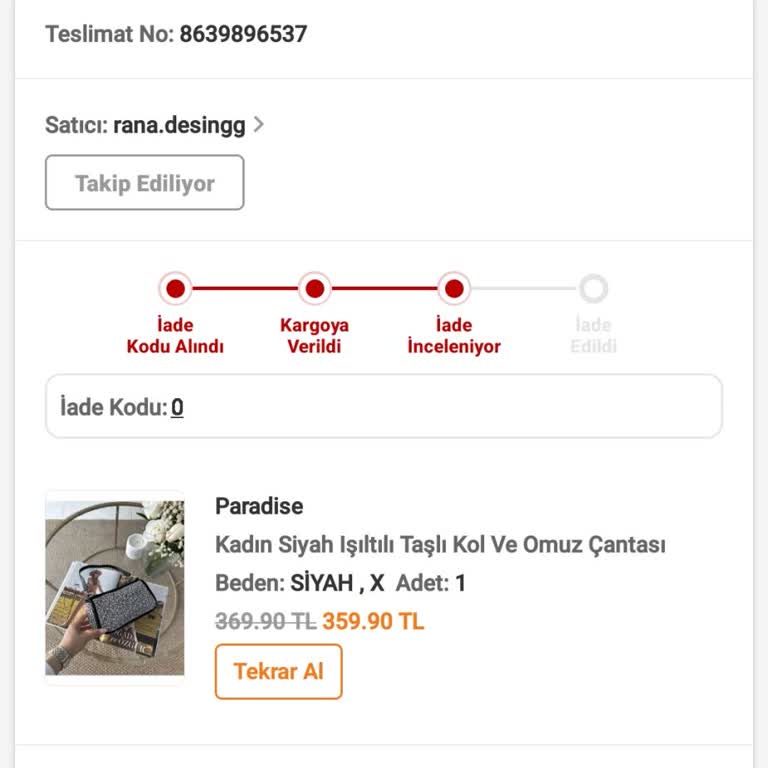Open the handbag product thumbnail
Screen dimensions: 768x768
[115, 588]
